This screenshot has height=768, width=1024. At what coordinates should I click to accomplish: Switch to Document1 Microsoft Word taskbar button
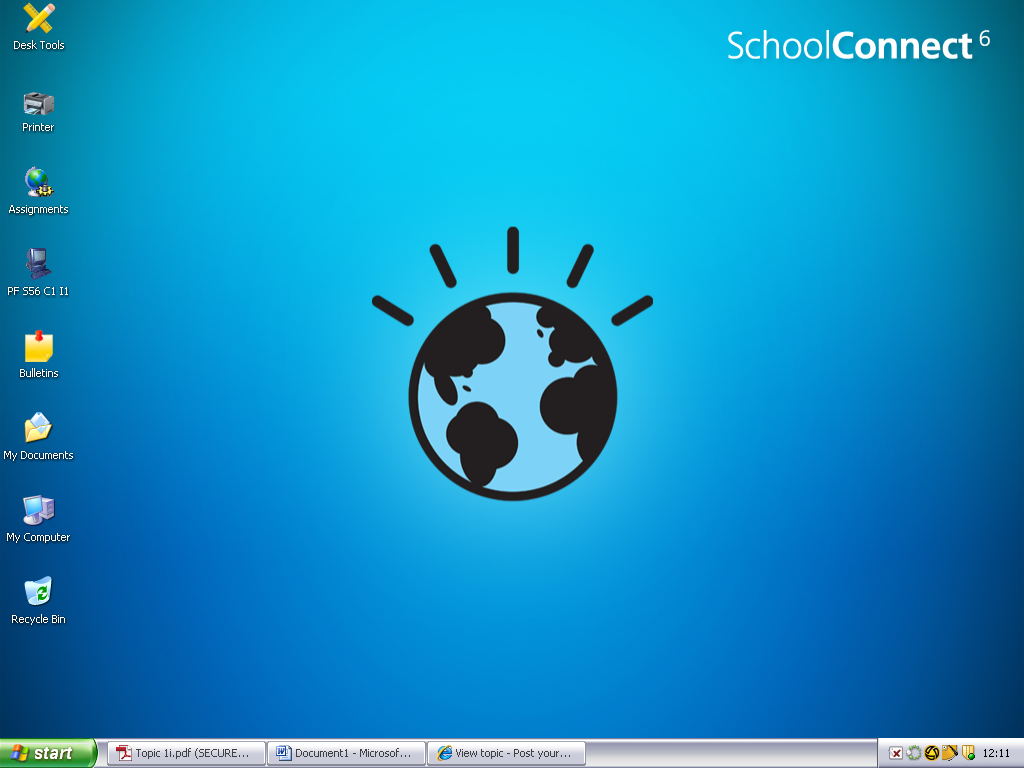point(346,753)
